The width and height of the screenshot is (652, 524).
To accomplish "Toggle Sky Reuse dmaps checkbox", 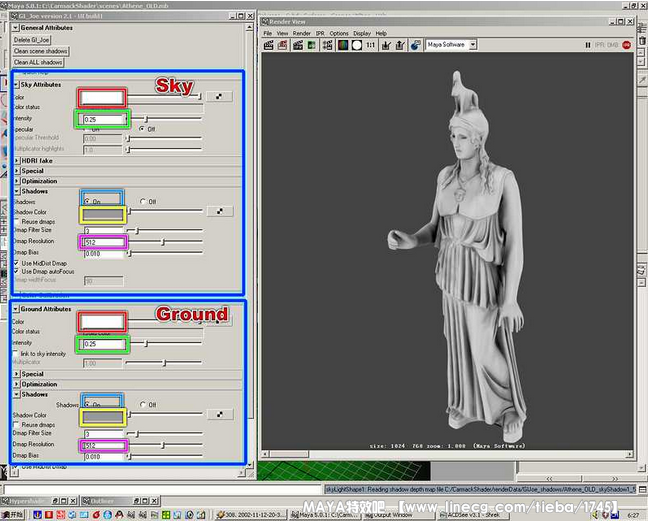I will 16,222.
